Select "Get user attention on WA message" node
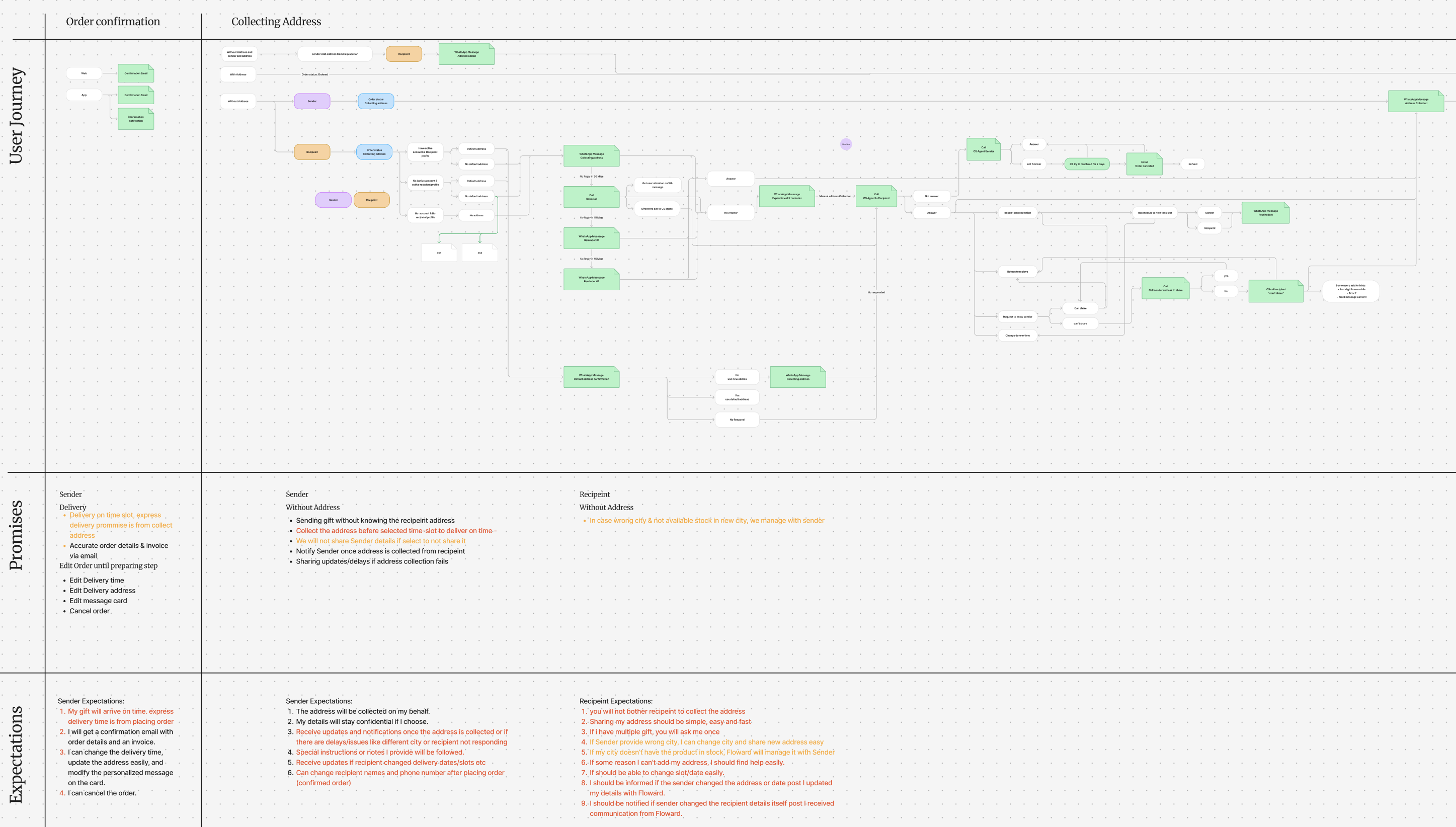Image resolution: width=1456 pixels, height=827 pixels. click(x=657, y=185)
